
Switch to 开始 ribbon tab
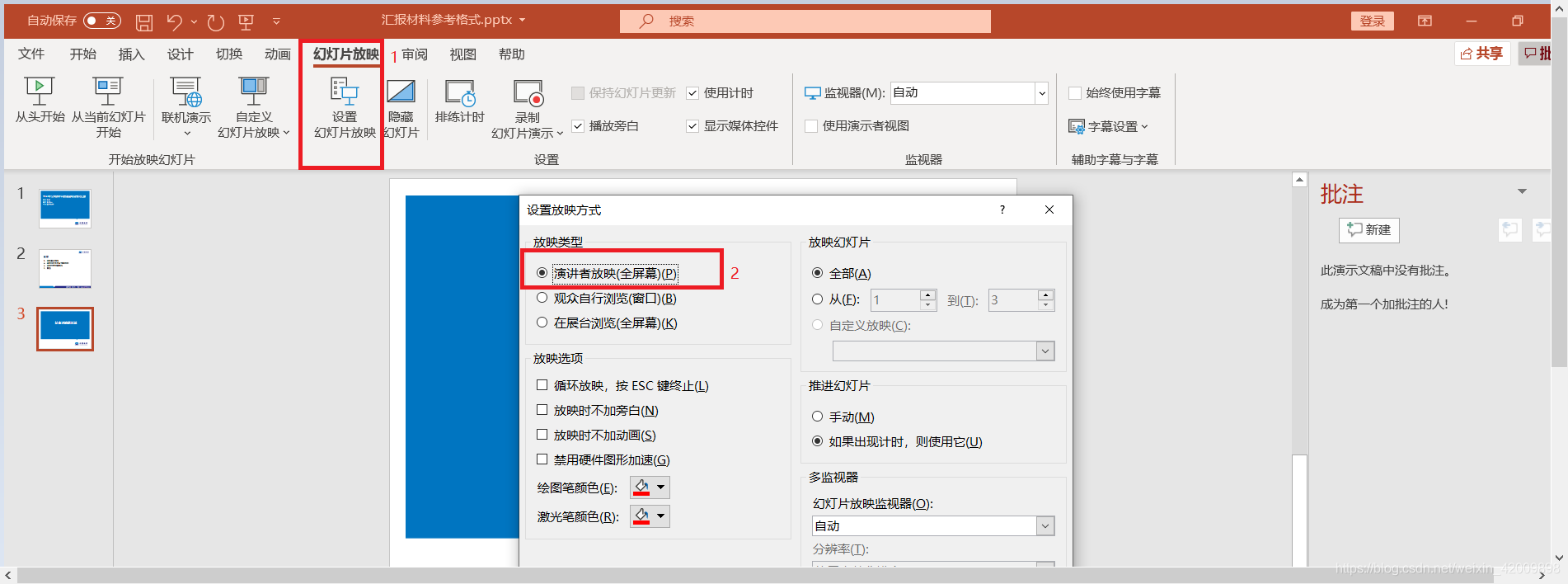pos(82,54)
